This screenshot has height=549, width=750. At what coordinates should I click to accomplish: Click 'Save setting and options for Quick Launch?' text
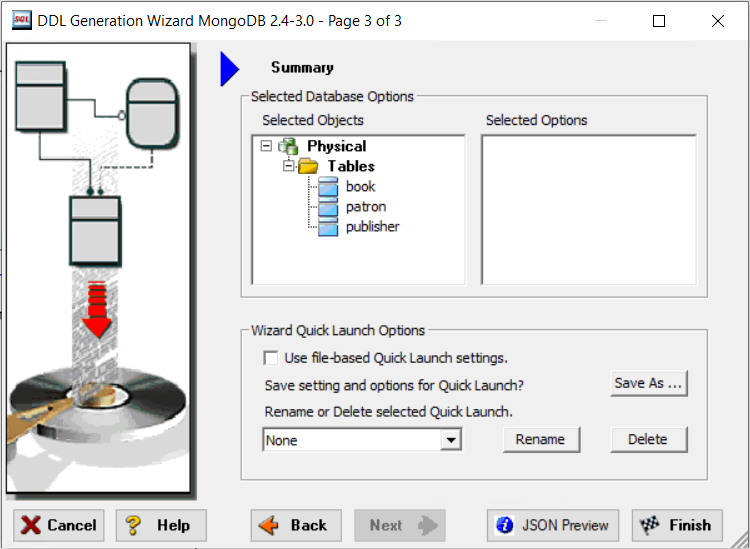point(394,385)
